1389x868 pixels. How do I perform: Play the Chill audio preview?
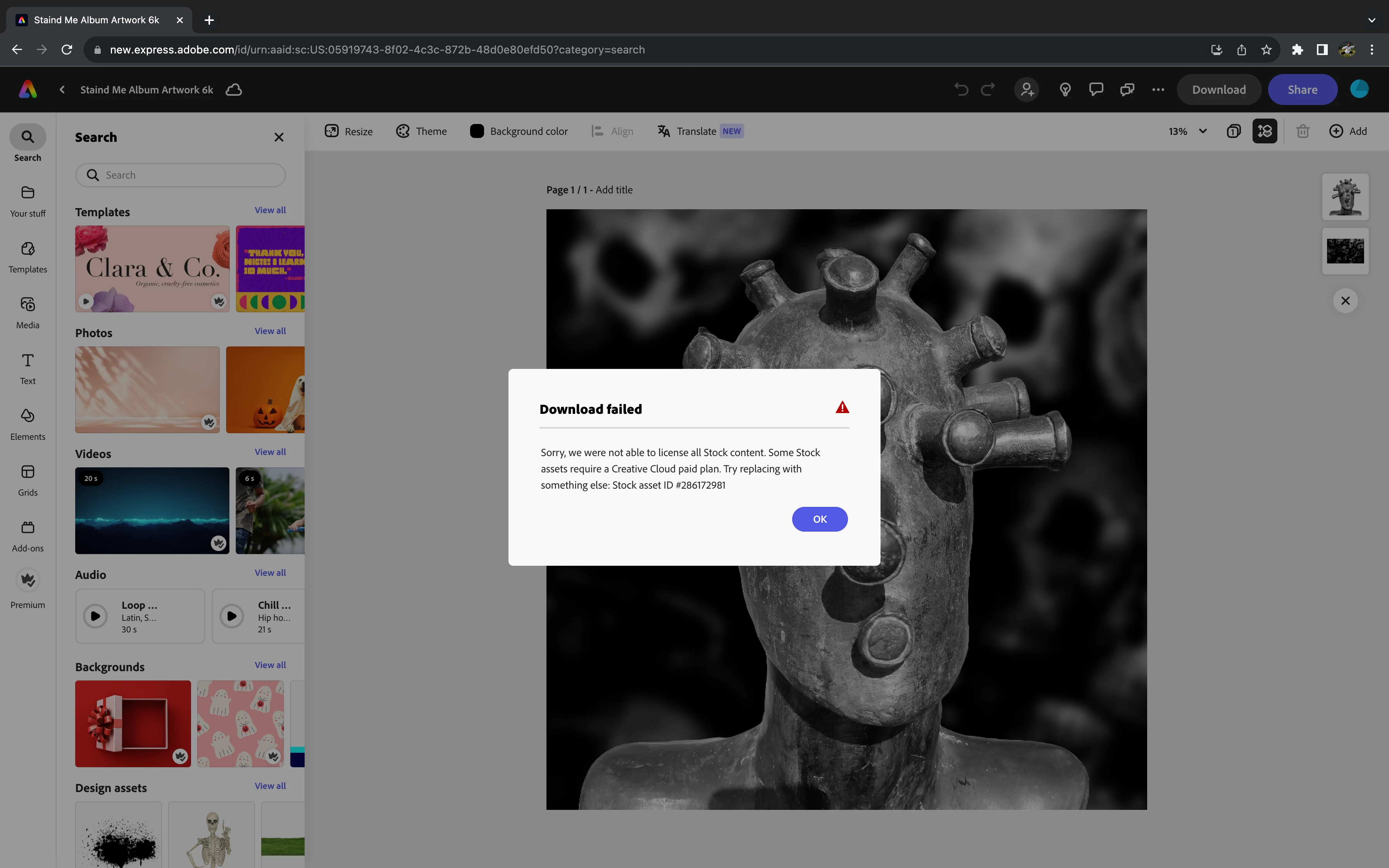232,616
